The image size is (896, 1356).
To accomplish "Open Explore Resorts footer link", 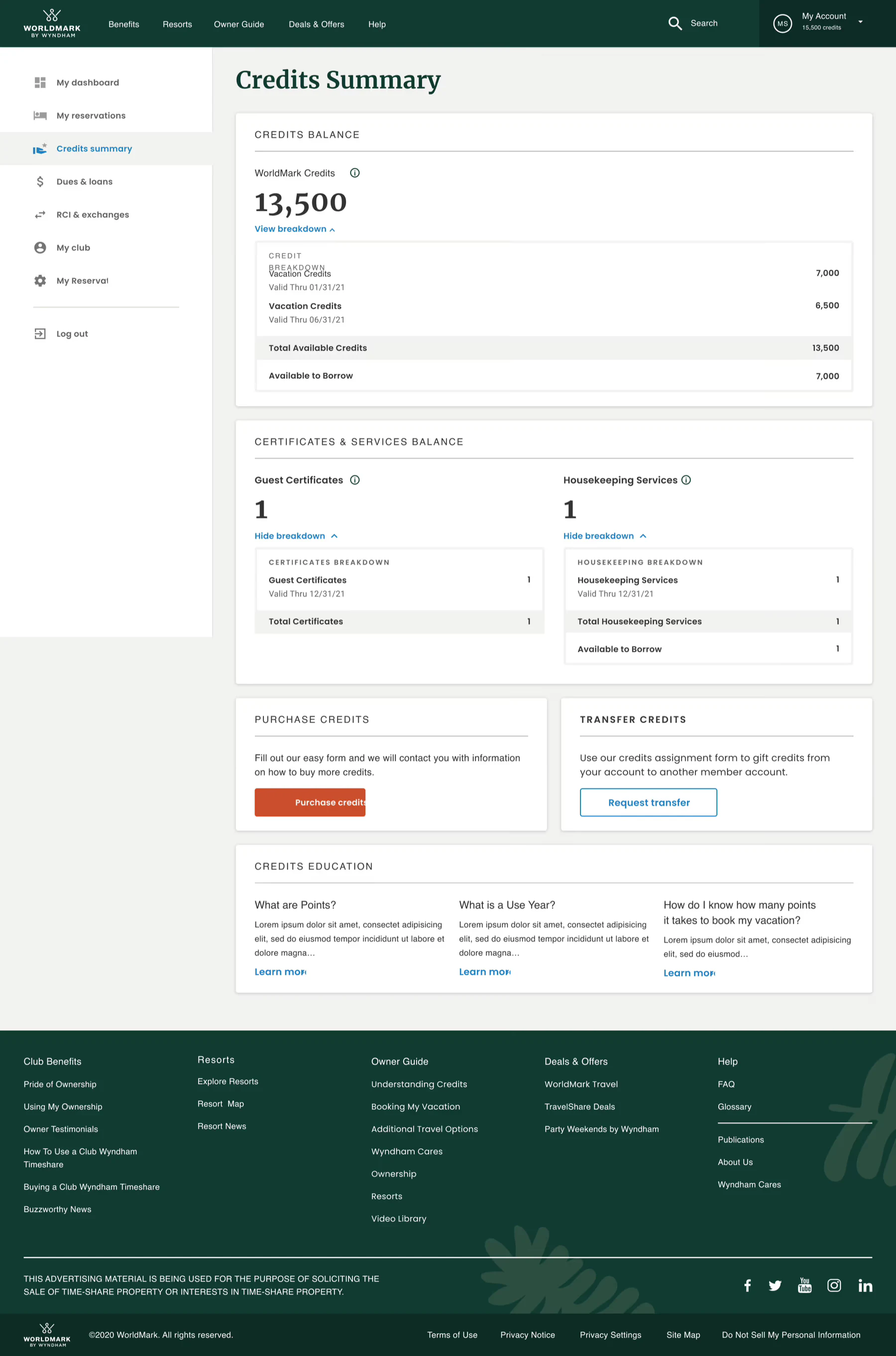I will click(x=228, y=1082).
